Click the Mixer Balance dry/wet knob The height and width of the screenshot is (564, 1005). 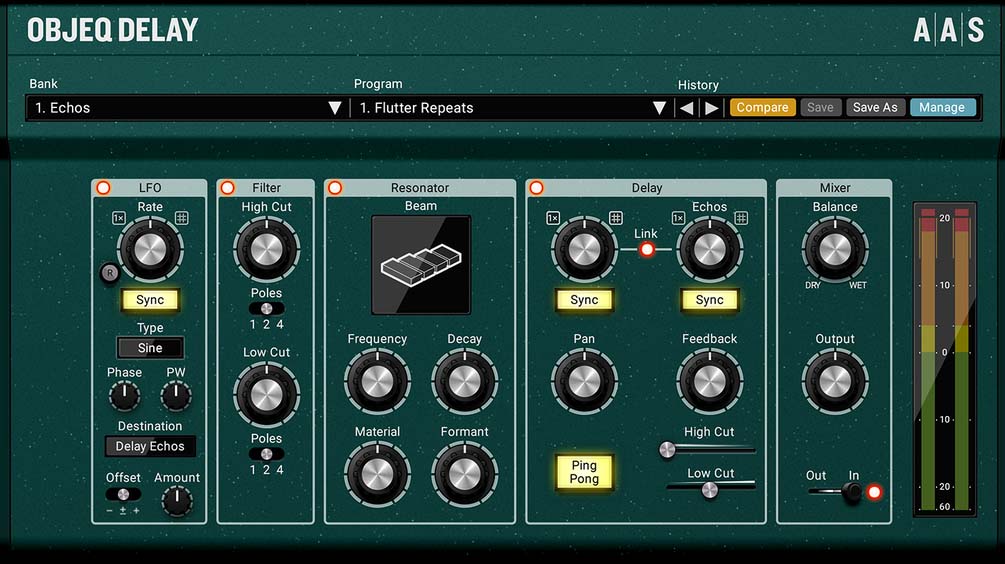click(x=835, y=249)
